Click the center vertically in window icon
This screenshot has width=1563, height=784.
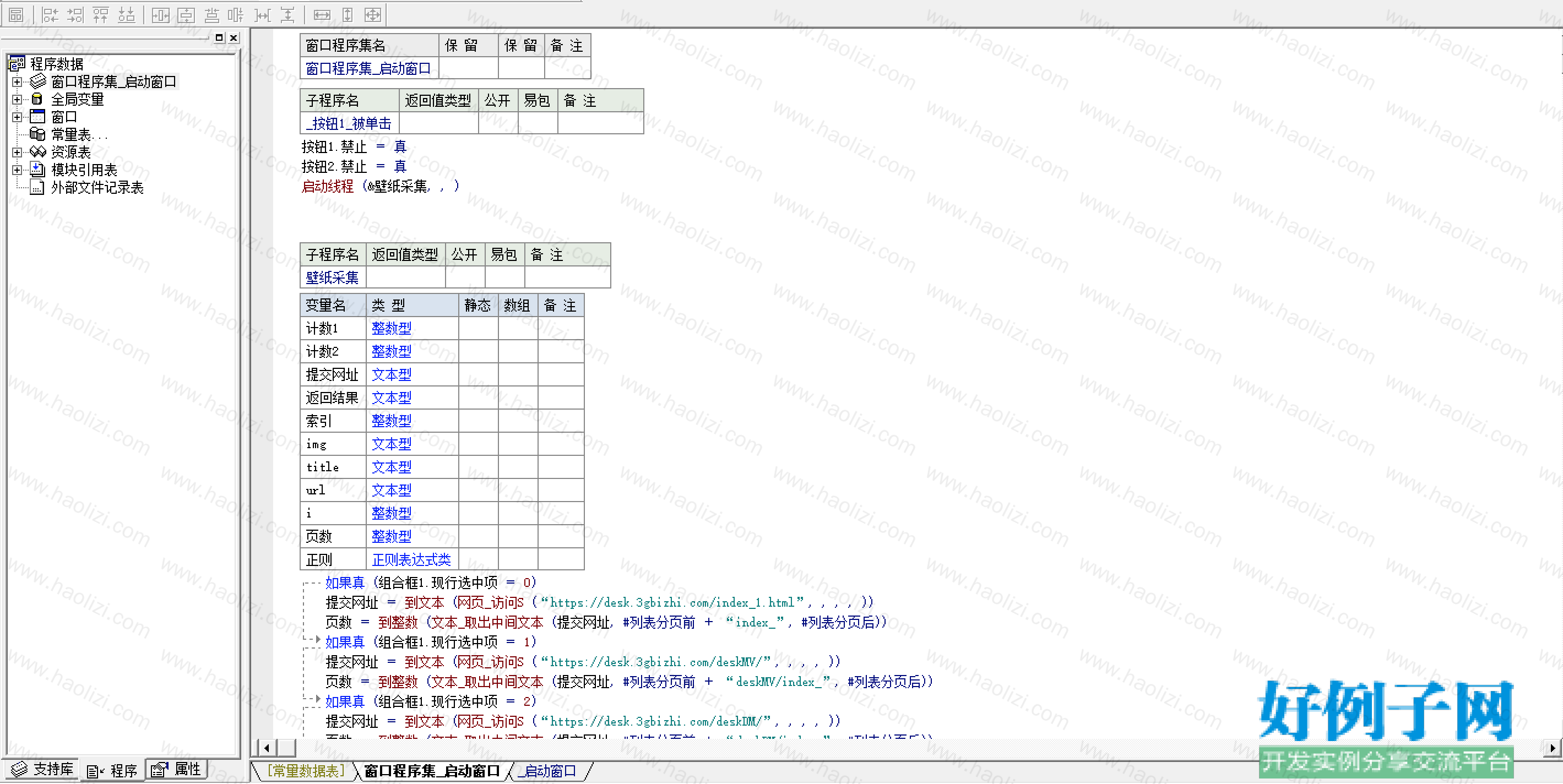pyautogui.click(x=186, y=14)
